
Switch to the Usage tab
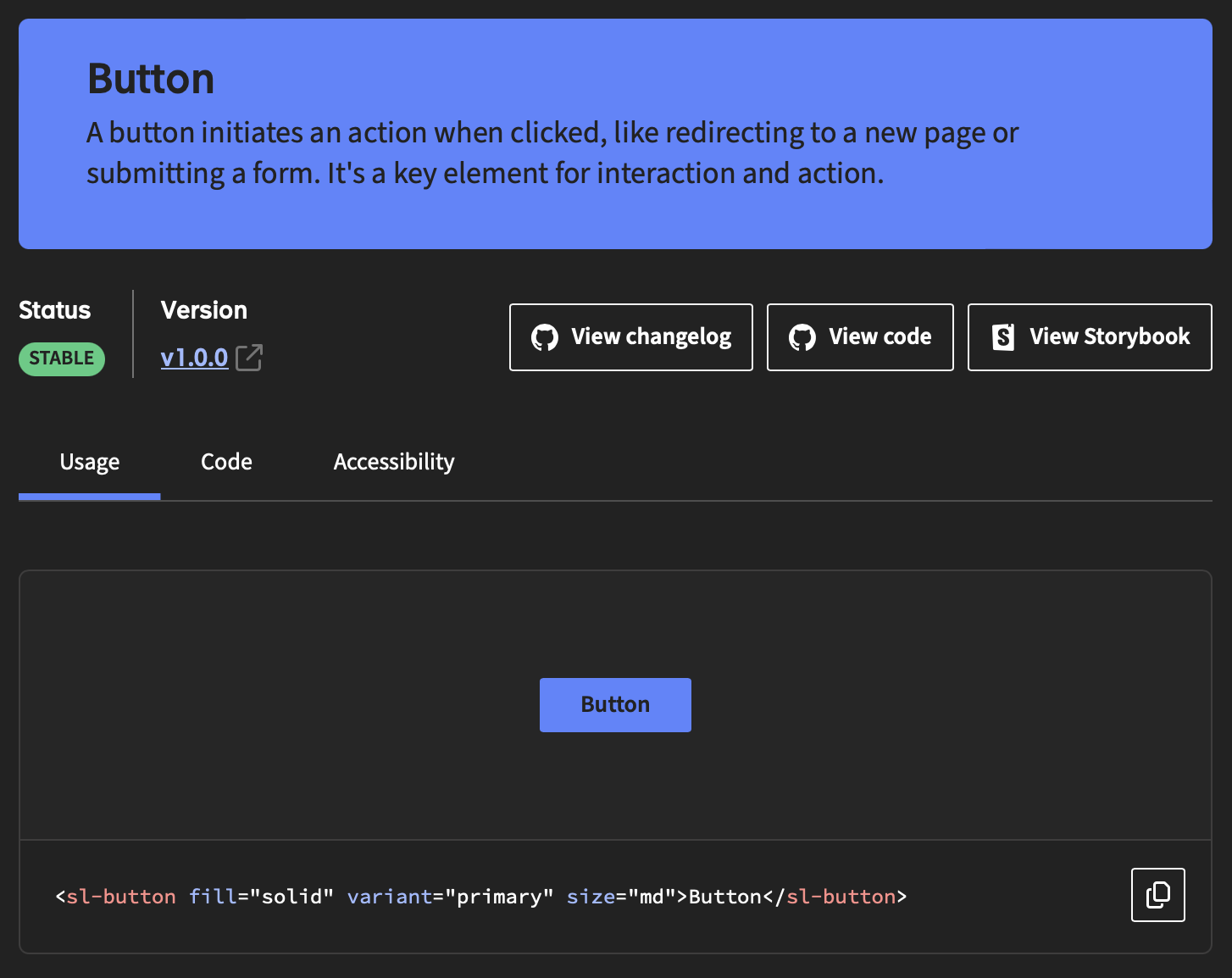90,463
